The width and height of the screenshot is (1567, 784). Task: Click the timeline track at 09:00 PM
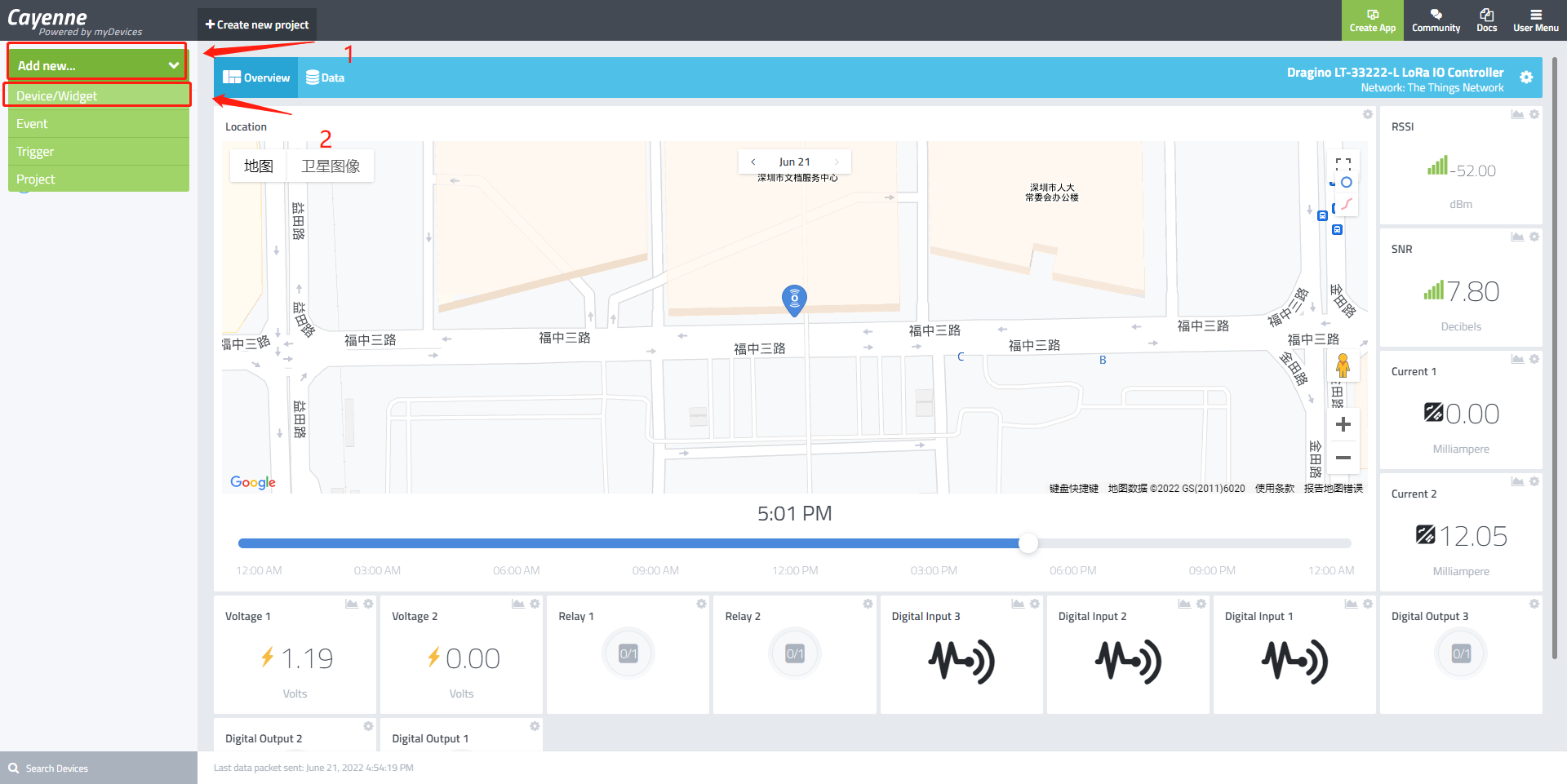pyautogui.click(x=1212, y=543)
